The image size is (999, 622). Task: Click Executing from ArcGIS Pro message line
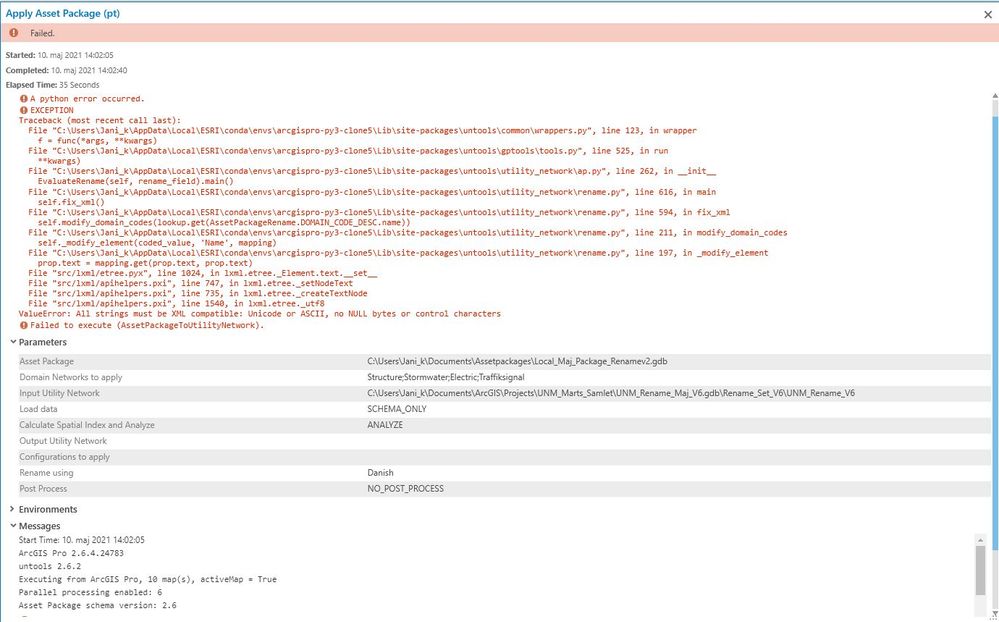click(147, 579)
